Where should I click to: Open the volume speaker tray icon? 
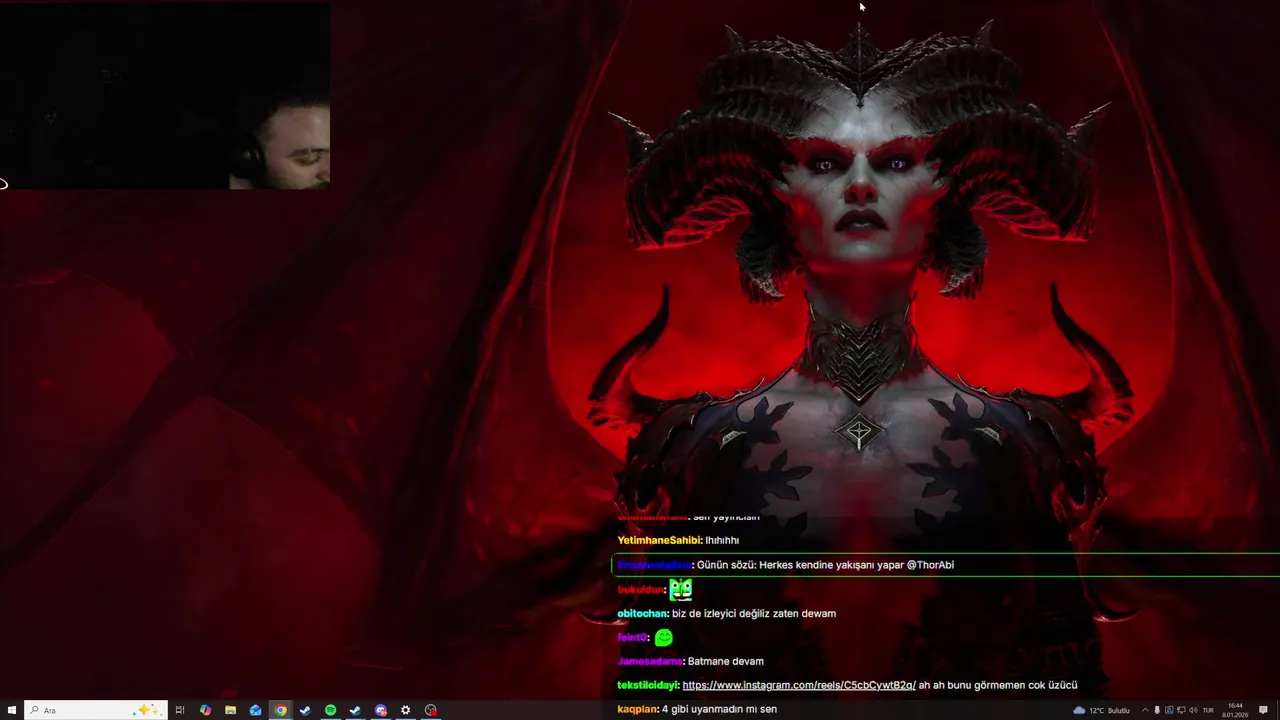[1193, 710]
